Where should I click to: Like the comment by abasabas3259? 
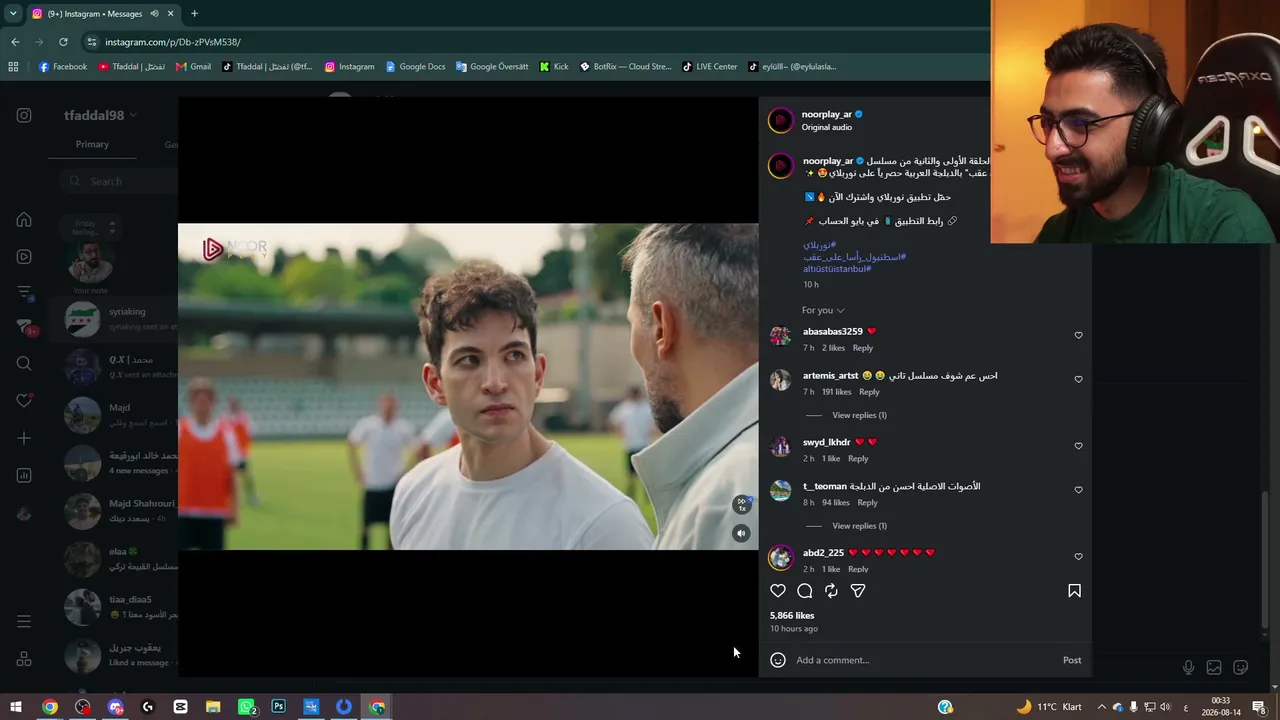[1078, 335]
